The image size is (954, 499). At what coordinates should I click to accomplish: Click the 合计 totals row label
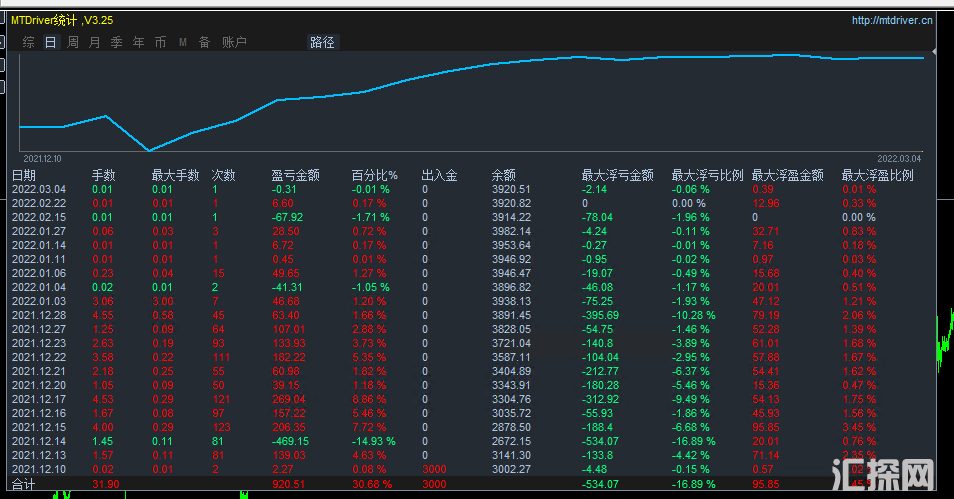[23, 484]
